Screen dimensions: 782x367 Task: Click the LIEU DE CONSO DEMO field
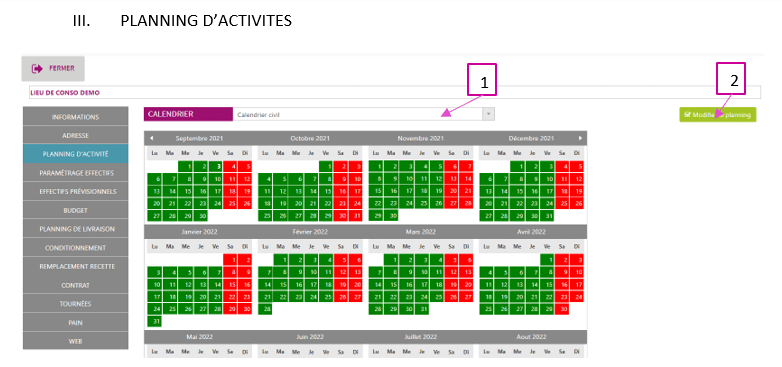click(x=394, y=92)
